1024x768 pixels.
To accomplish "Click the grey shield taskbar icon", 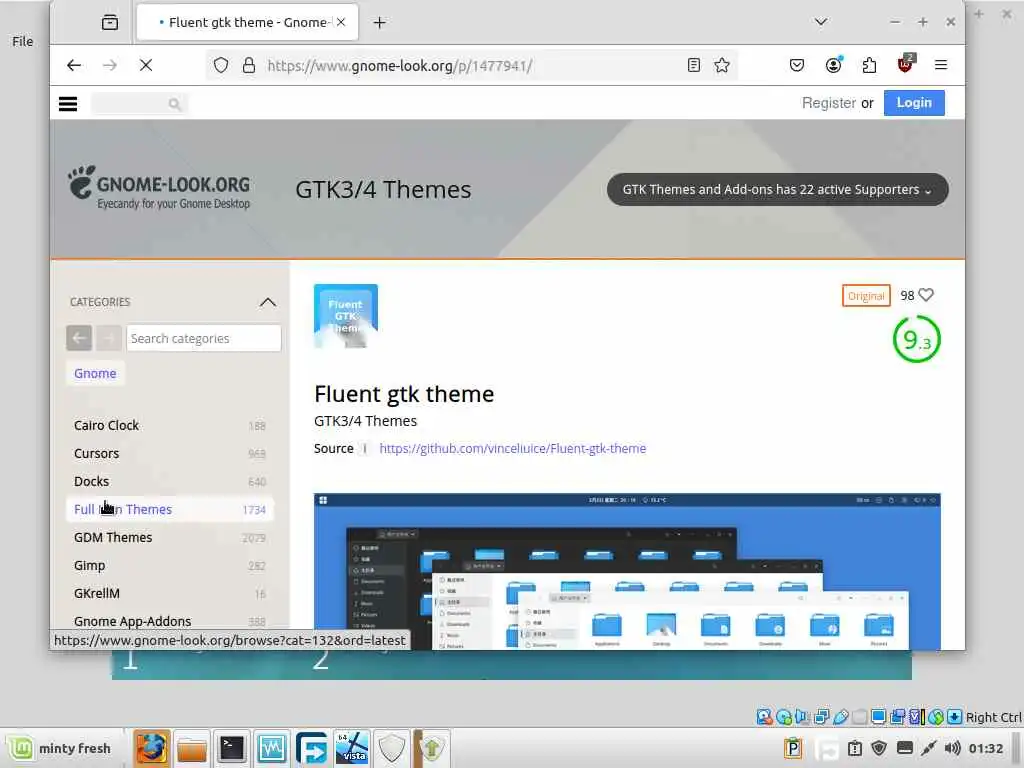I will [392, 748].
